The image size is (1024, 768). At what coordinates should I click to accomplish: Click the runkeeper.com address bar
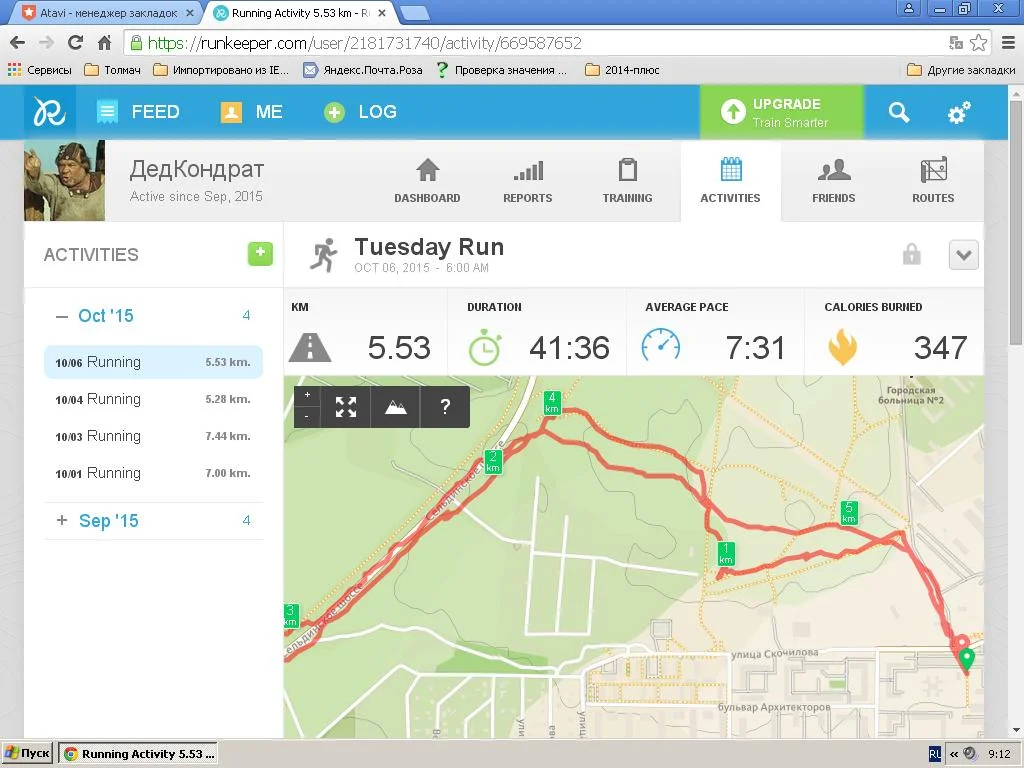[536, 43]
